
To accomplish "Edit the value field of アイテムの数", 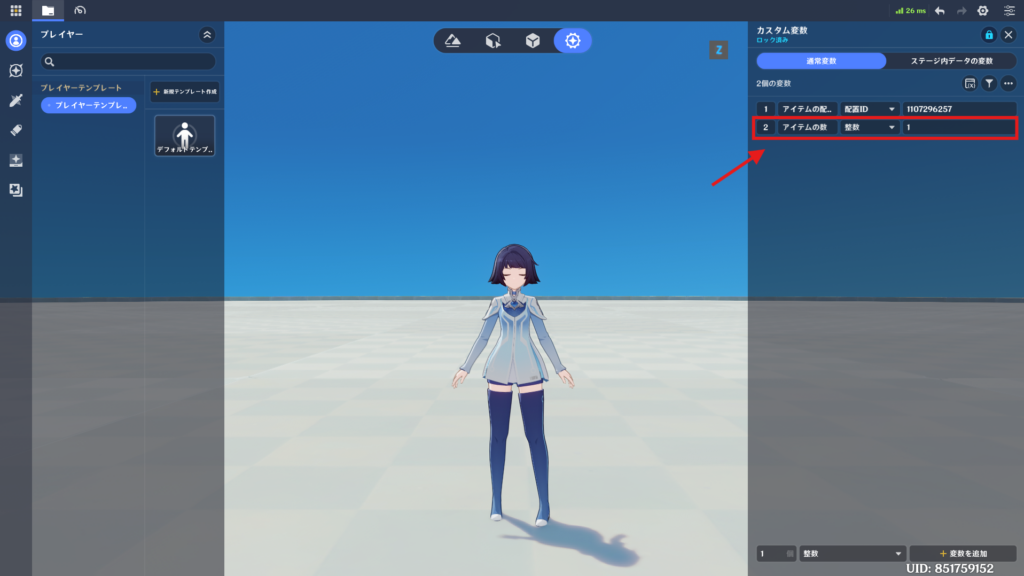I will 959,127.
